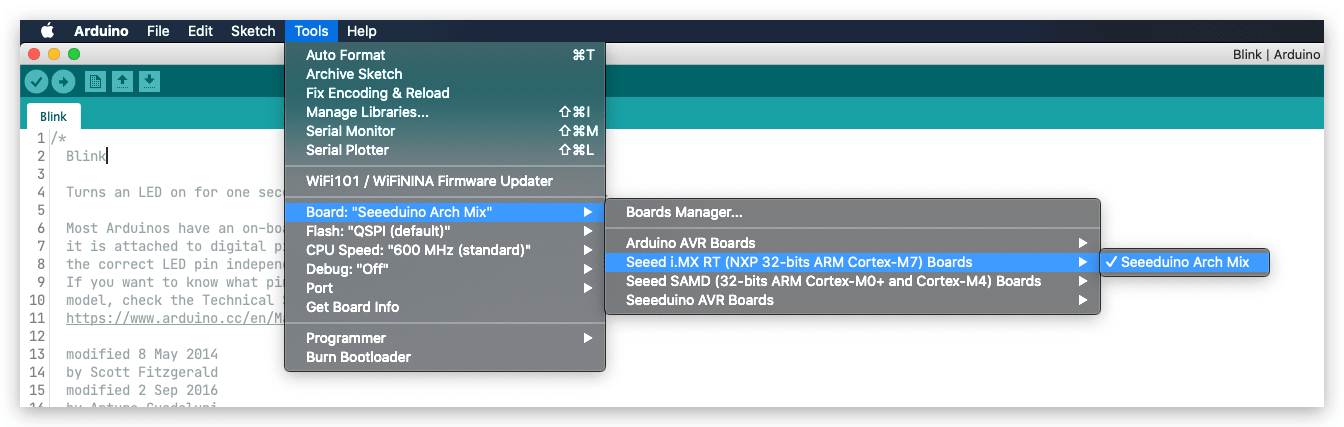Expand Seeed SAMD Boards submenu
1344x427 pixels.
[x=853, y=281]
